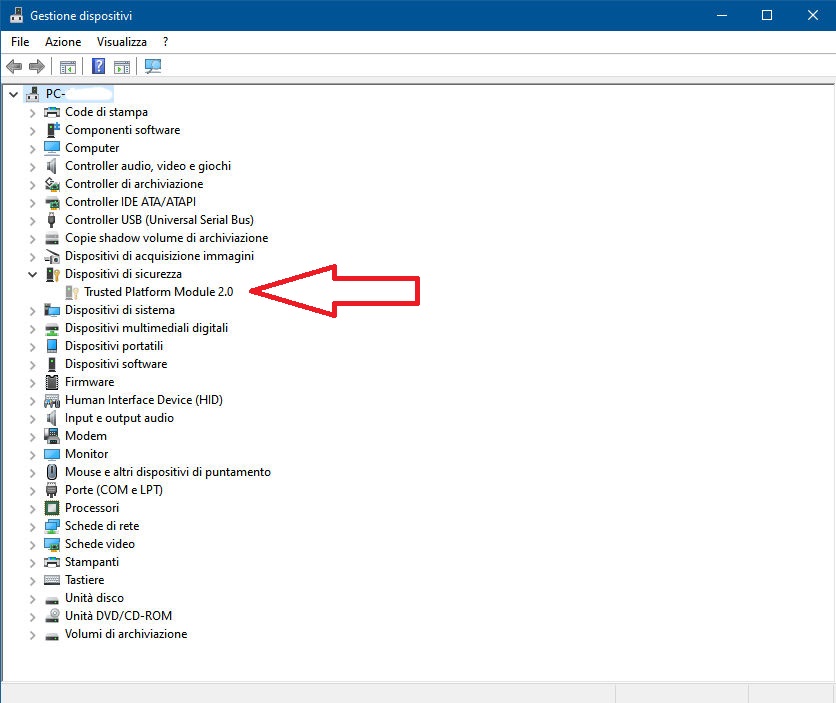
Task: Select Trusted Platform Module 2.0 device
Action: 158,292
